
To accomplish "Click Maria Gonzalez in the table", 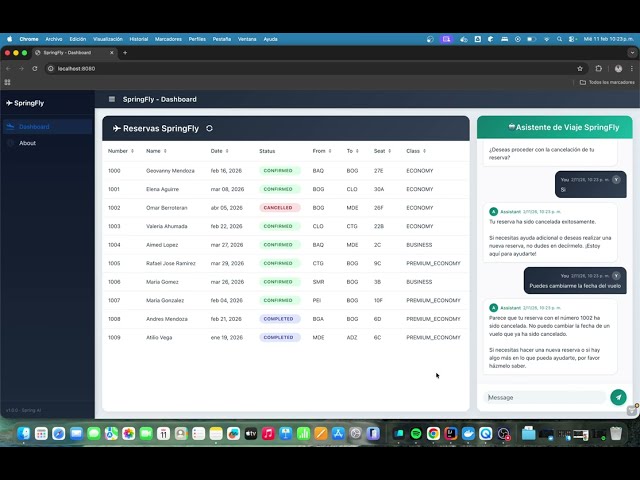I will click(x=165, y=300).
